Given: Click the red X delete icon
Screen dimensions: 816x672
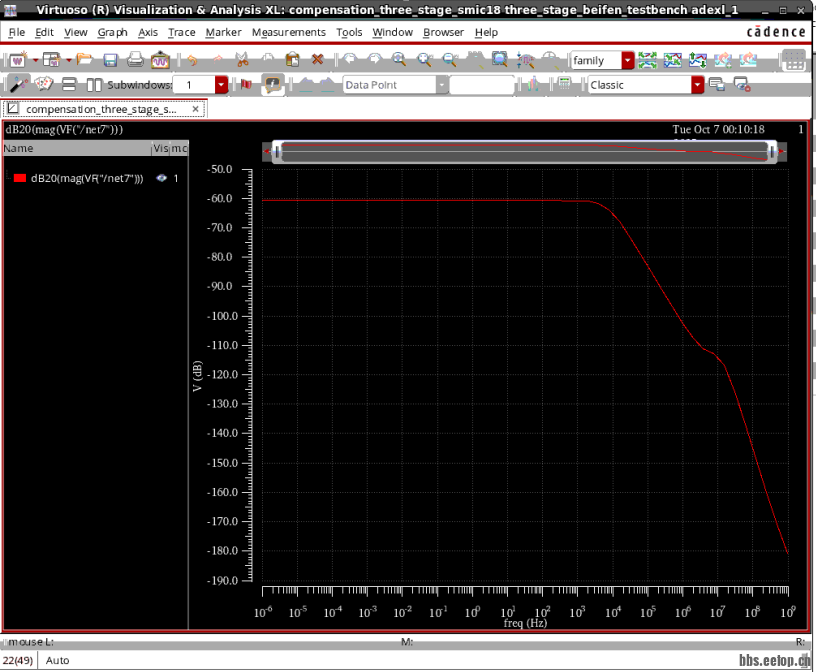Looking at the screenshot, I should click(318, 60).
